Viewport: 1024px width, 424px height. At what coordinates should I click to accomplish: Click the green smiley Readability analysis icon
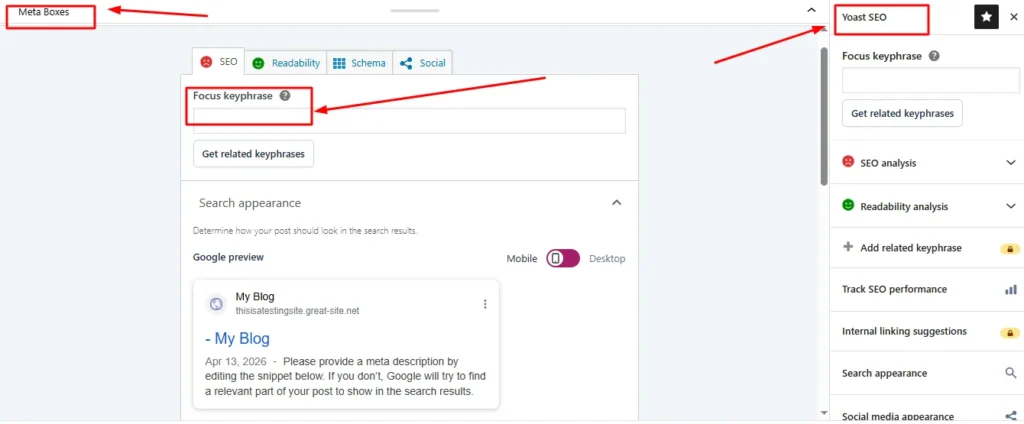point(848,205)
